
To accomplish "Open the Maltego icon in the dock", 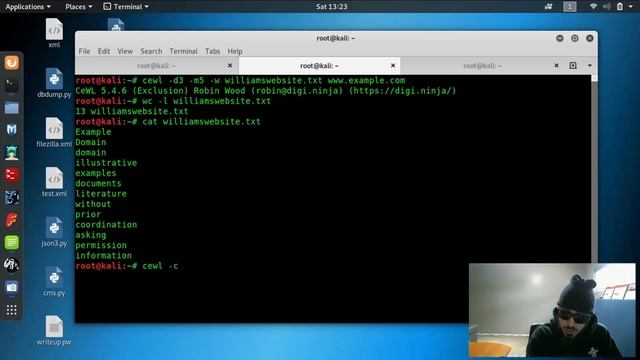I will [11, 197].
